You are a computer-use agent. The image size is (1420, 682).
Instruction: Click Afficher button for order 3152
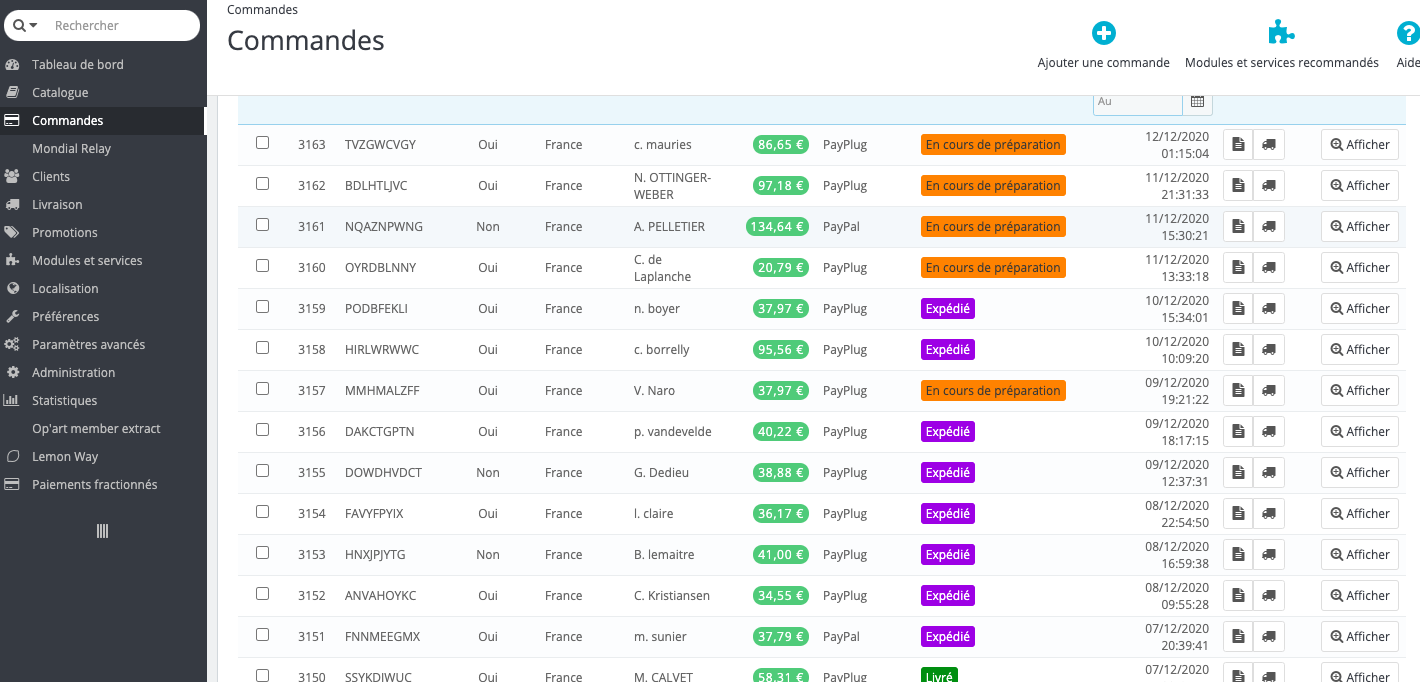click(x=1360, y=596)
